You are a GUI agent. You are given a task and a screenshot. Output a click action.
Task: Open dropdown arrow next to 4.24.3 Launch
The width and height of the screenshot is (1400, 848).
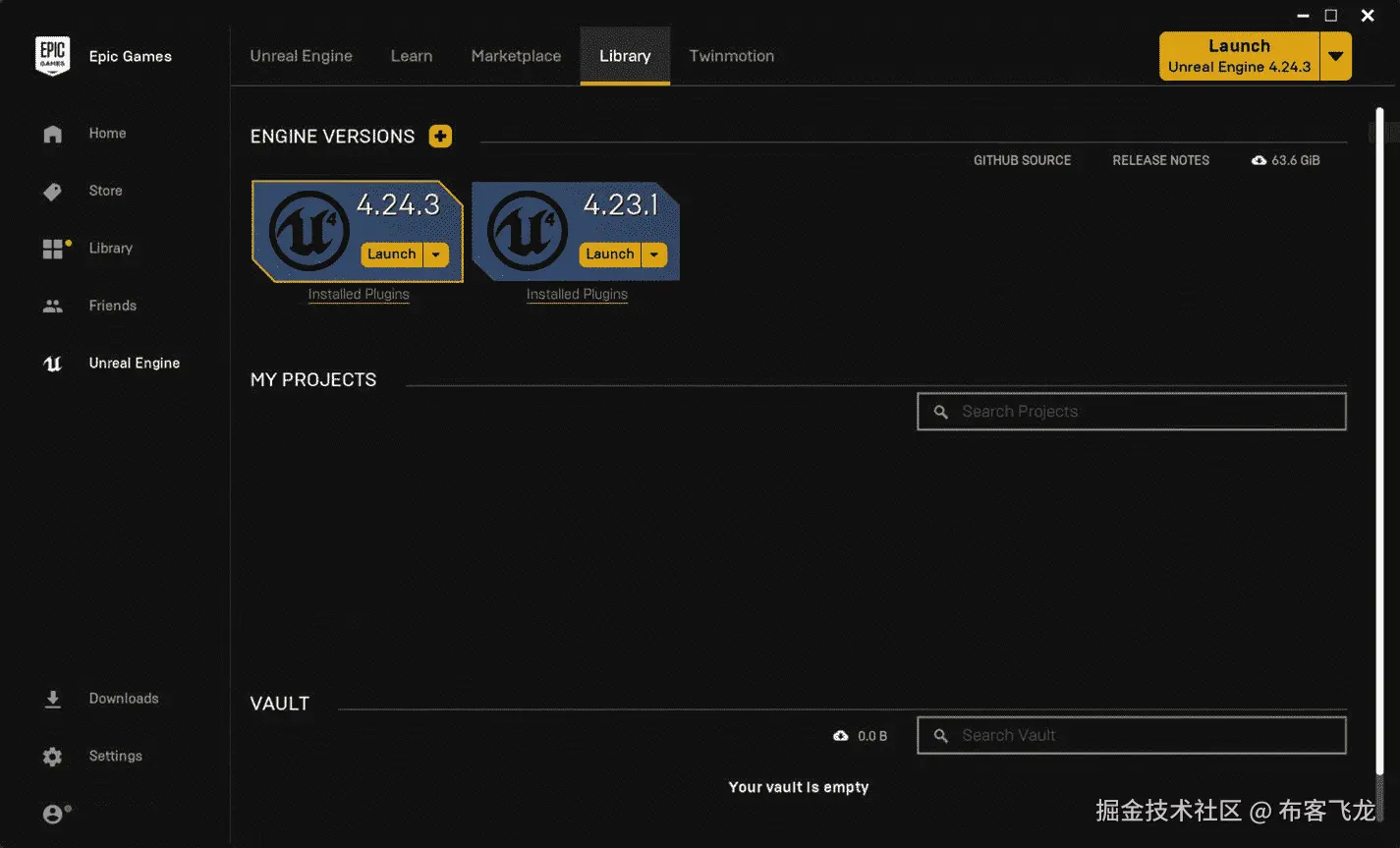pos(436,254)
